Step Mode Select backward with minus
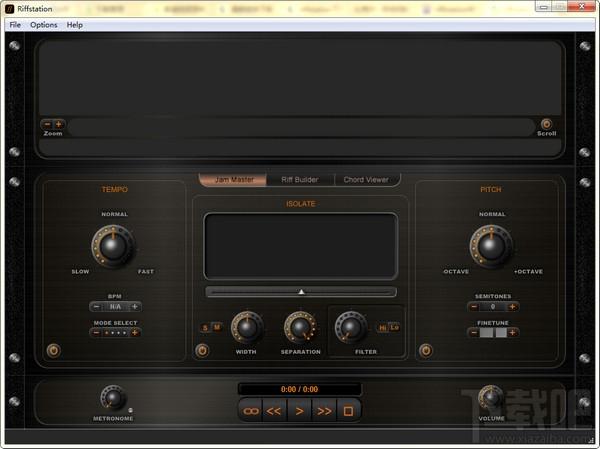 96,333
